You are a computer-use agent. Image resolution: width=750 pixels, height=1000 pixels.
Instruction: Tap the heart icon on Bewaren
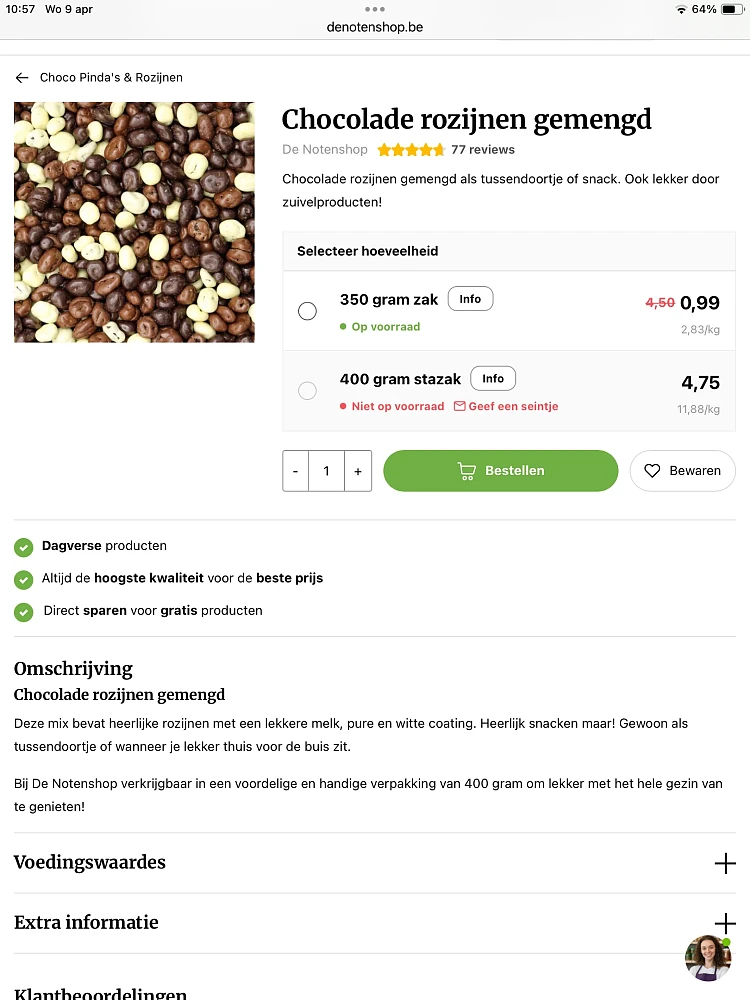point(652,471)
